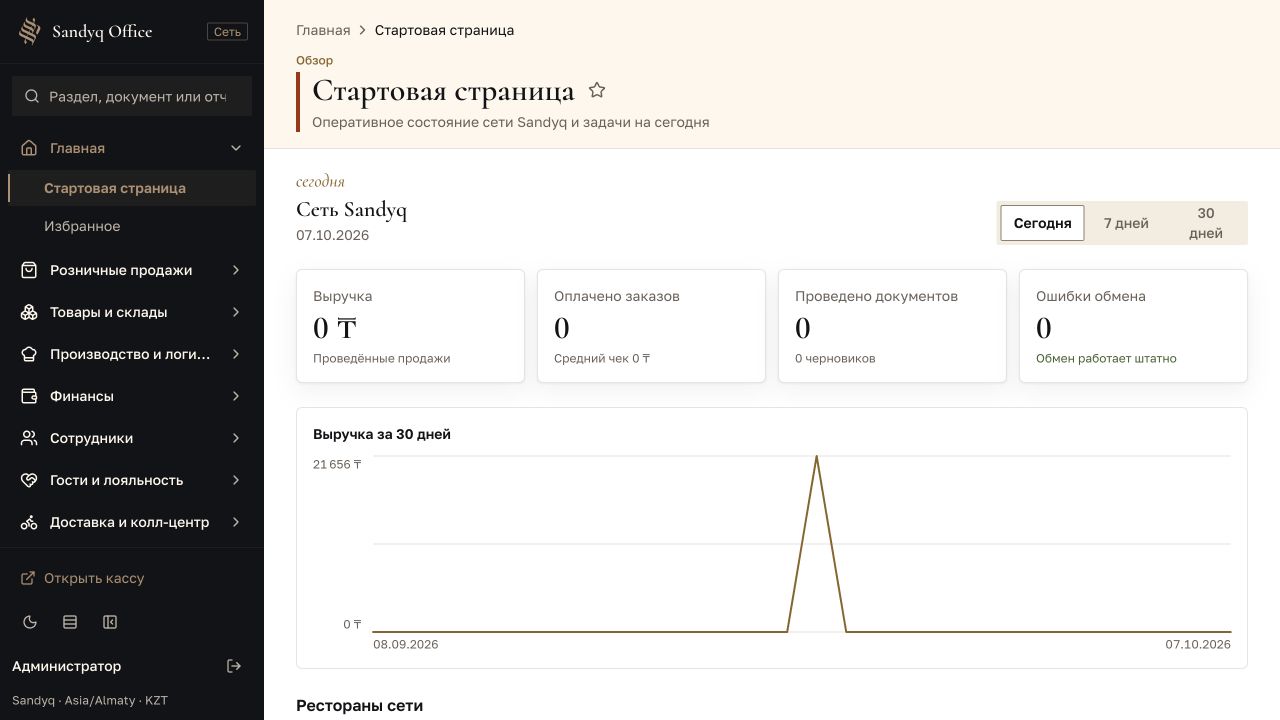Click the shopping bag icon for Розничные продажи
The height and width of the screenshot is (720, 1280).
pyautogui.click(x=29, y=270)
